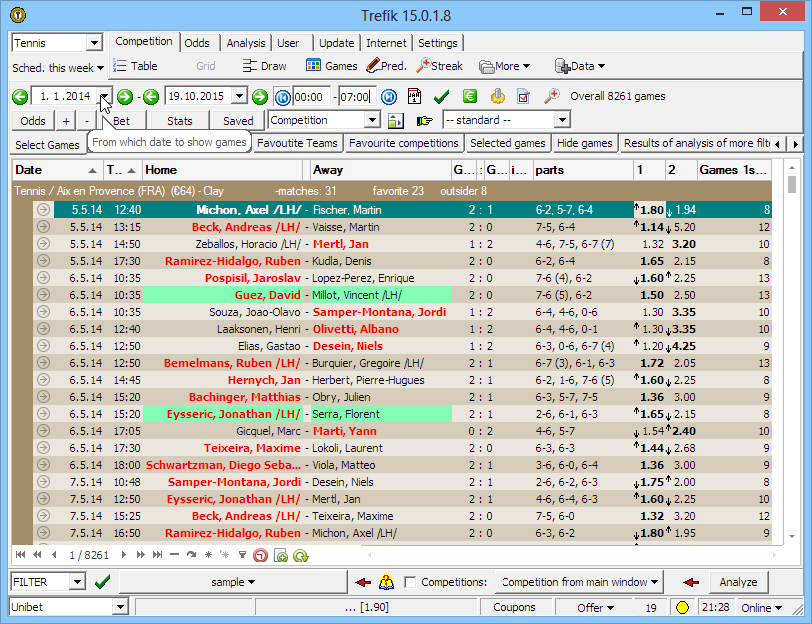Toggle the Competitions checkbox
The image size is (812, 624).
pos(410,582)
